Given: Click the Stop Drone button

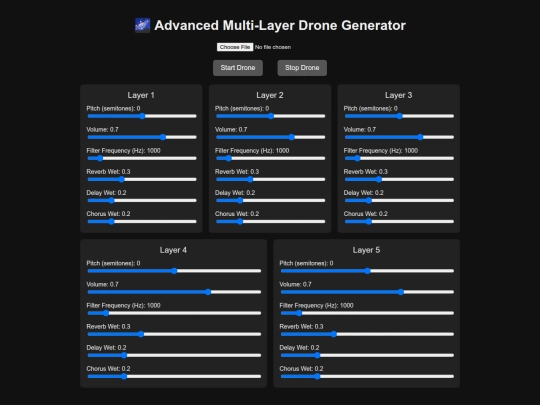Looking at the screenshot, I should tap(302, 68).
